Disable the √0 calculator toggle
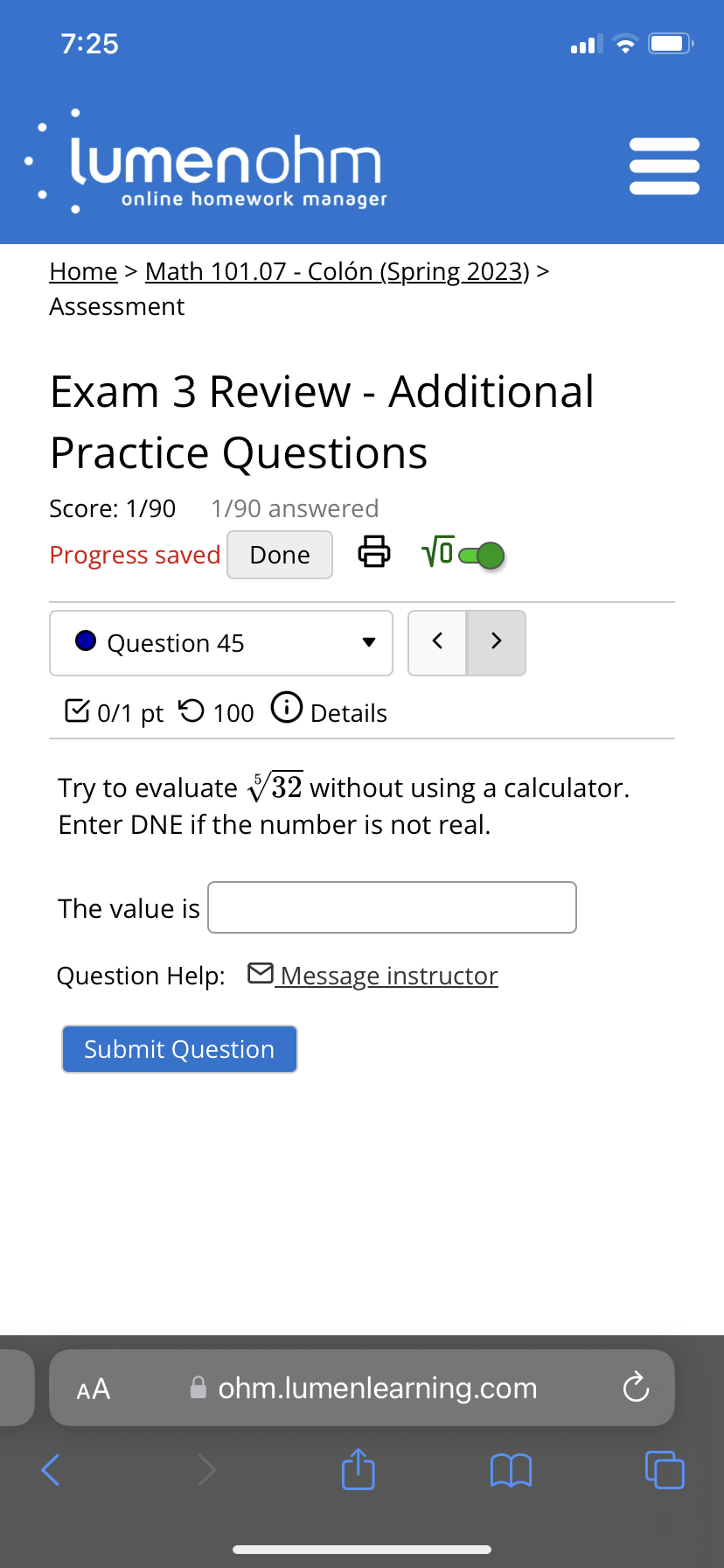 click(478, 555)
